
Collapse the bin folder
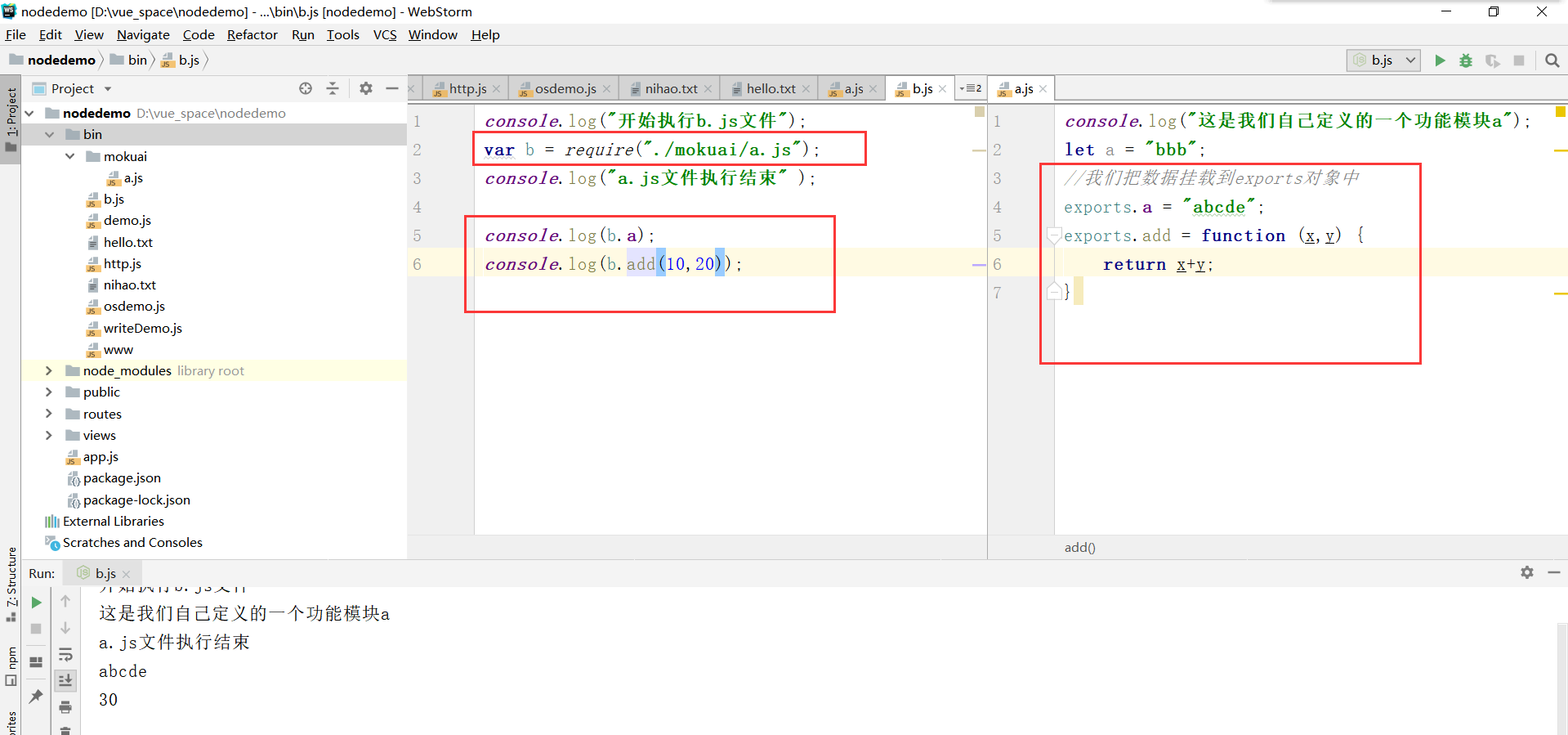[x=50, y=135]
